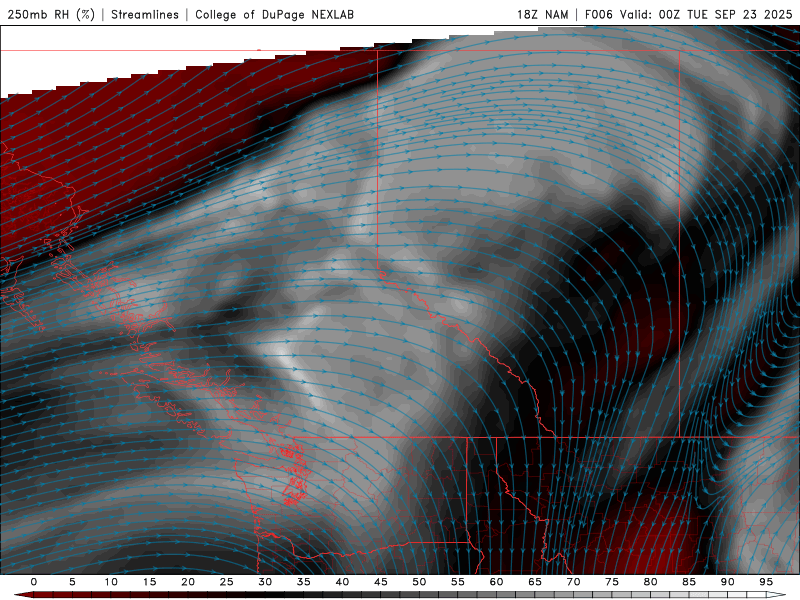
Task: Click the '15' colorbar label
Action: [149, 582]
